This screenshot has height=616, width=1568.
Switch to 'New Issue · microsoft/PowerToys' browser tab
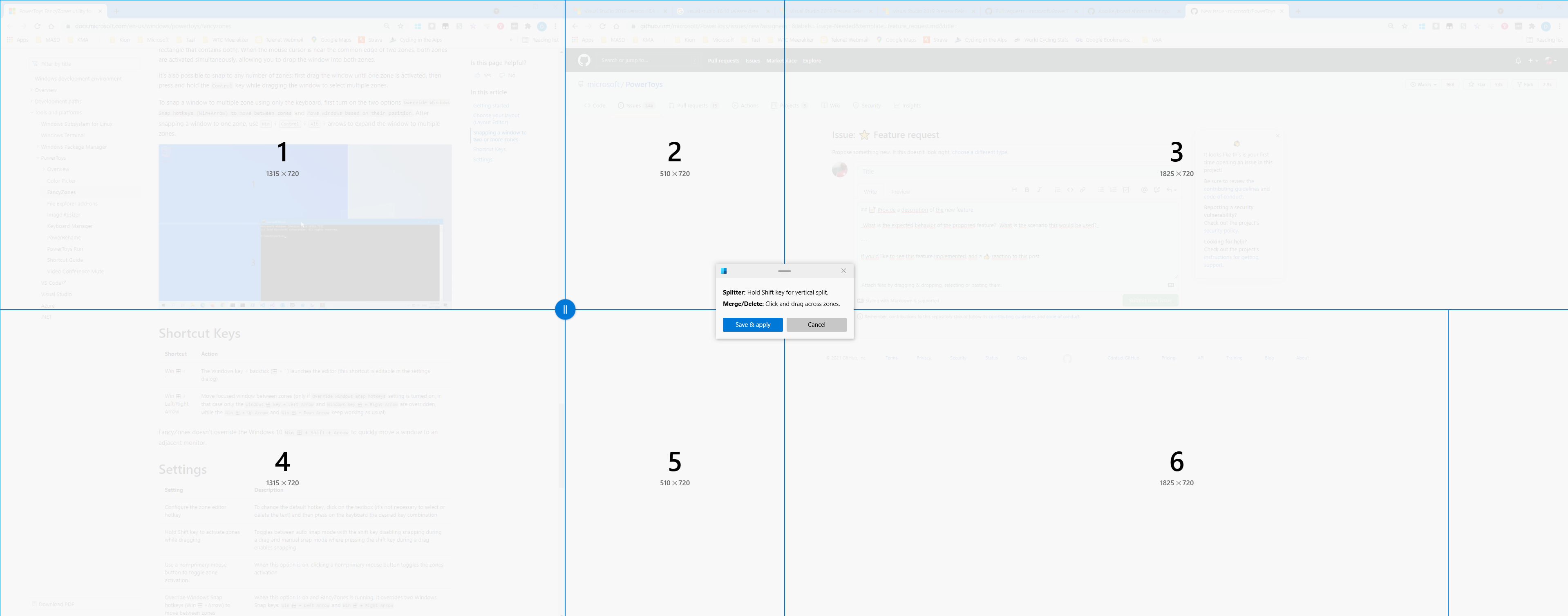point(1236,11)
